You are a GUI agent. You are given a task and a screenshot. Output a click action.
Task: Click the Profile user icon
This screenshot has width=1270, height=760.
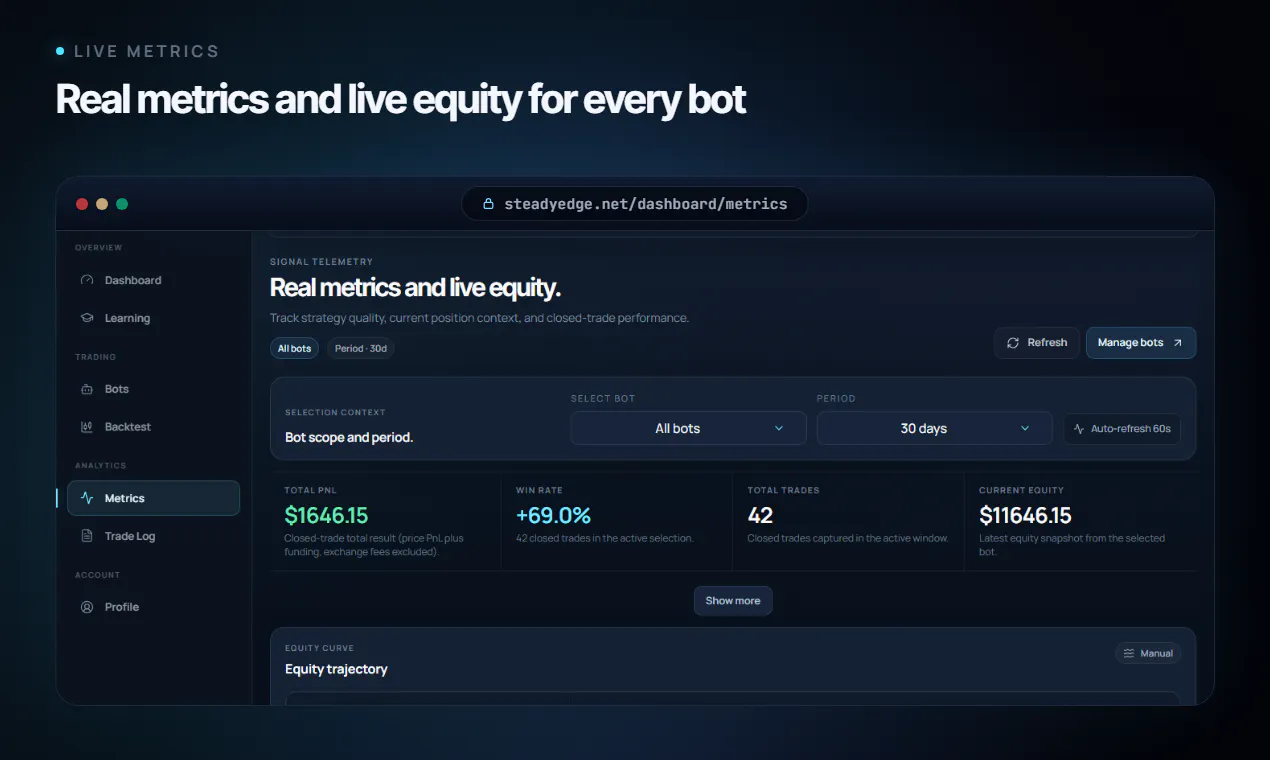pyautogui.click(x=87, y=607)
